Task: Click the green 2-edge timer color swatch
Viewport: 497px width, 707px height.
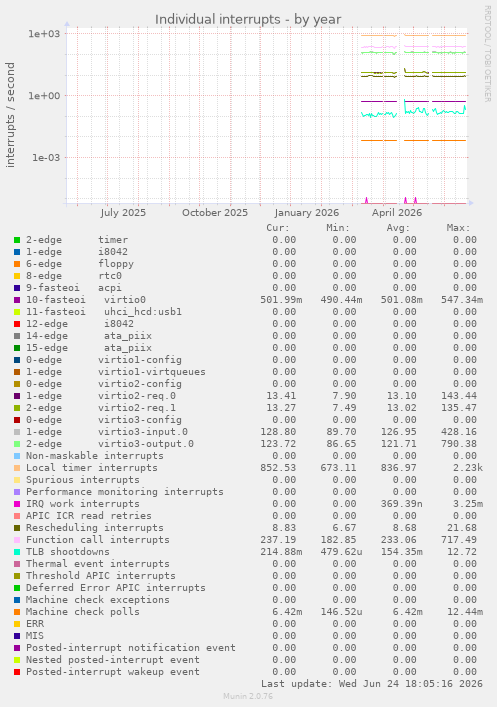Action: 17,240
